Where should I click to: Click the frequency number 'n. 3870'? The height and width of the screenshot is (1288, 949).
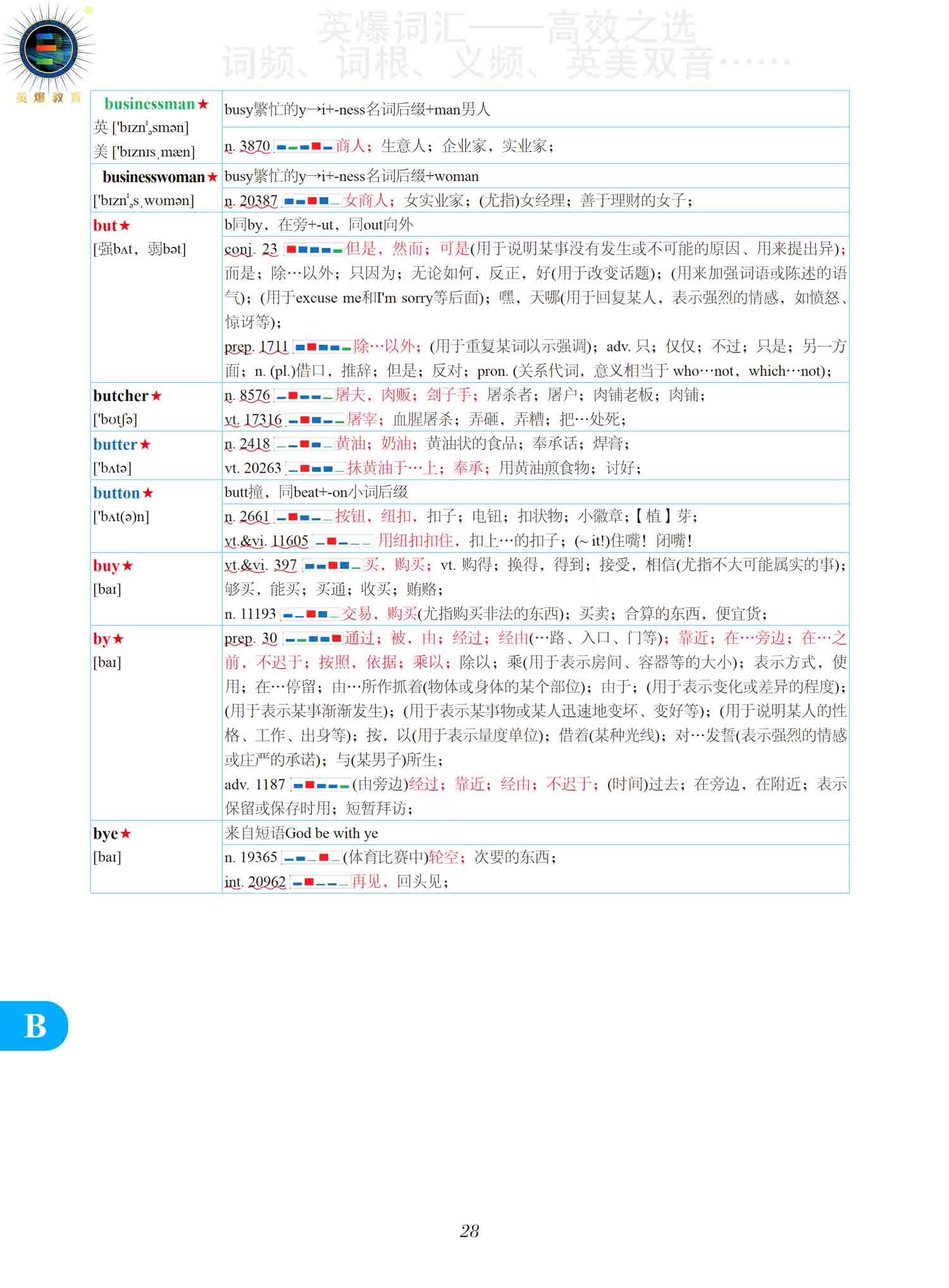tap(247, 146)
